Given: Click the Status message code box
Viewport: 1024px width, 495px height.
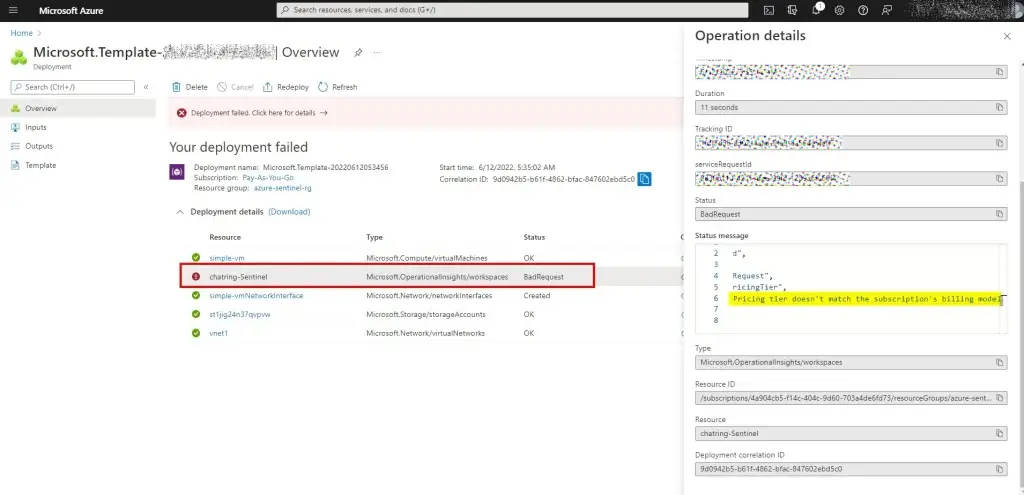Looking at the screenshot, I should [851, 289].
